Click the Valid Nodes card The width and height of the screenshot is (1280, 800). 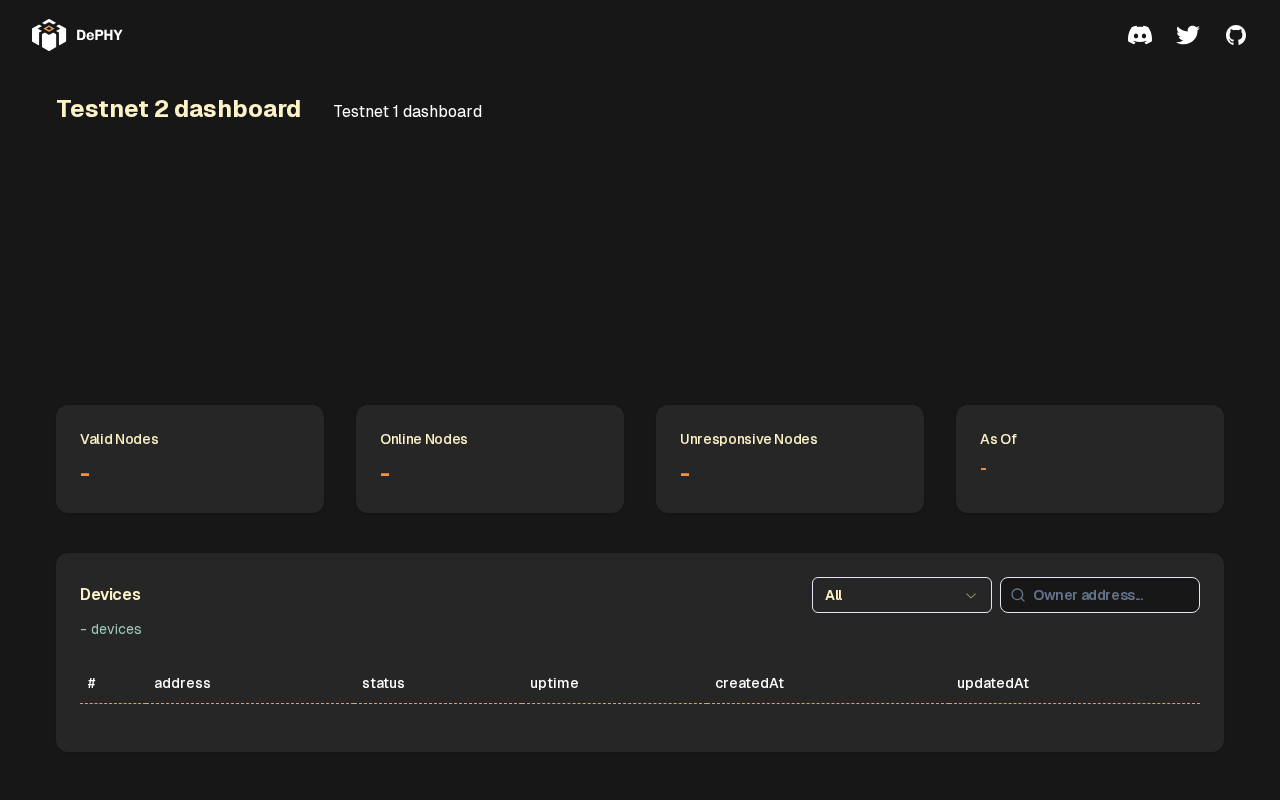click(x=190, y=459)
